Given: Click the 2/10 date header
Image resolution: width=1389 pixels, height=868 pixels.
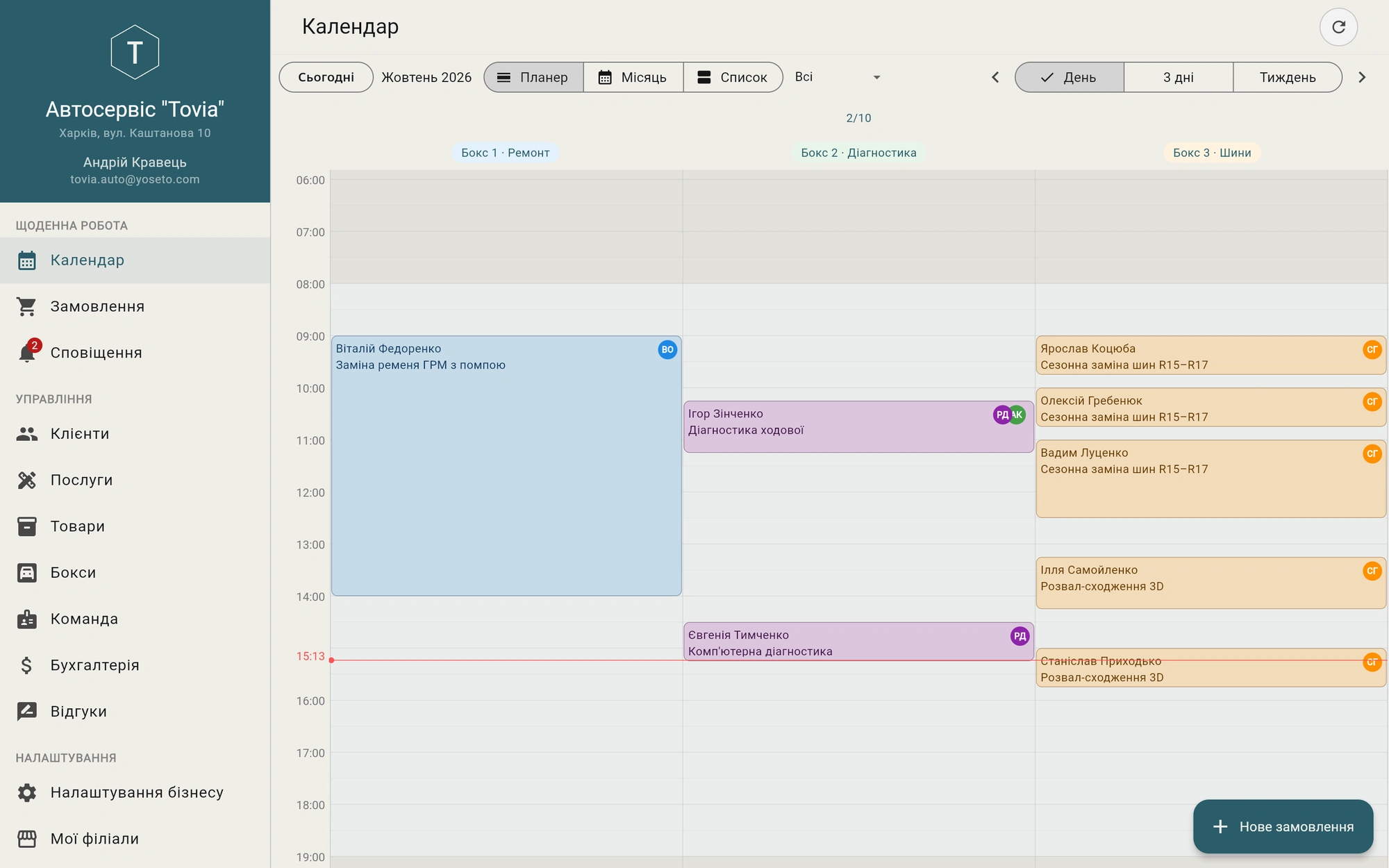Looking at the screenshot, I should tap(858, 118).
